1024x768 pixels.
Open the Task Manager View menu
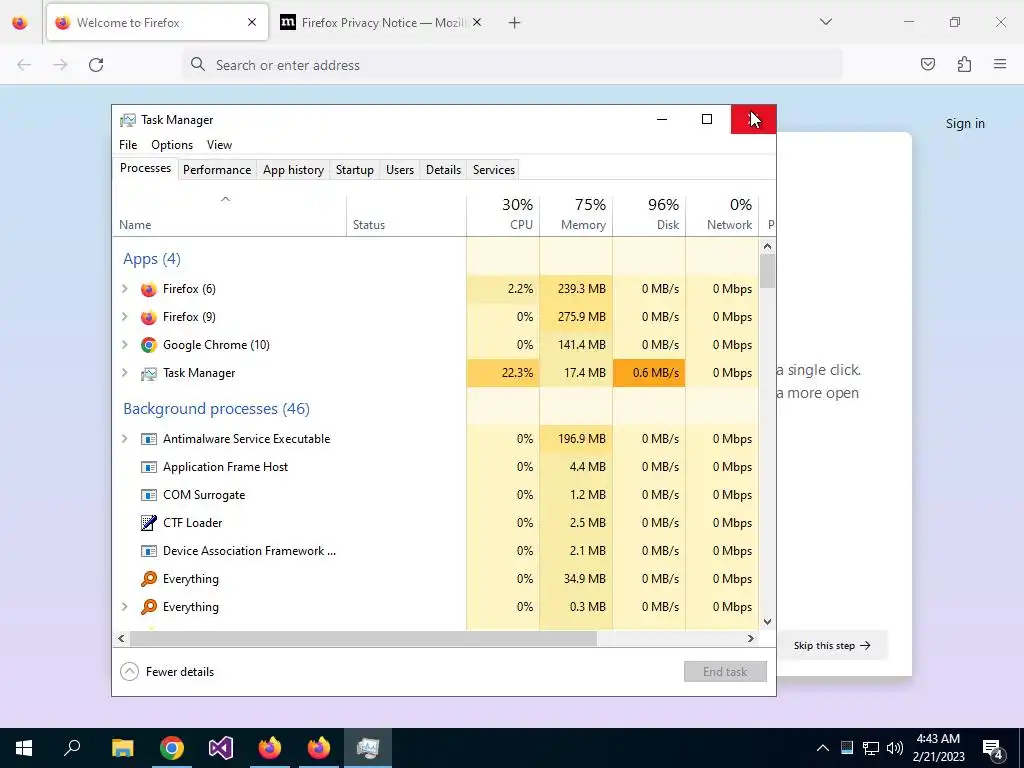219,145
